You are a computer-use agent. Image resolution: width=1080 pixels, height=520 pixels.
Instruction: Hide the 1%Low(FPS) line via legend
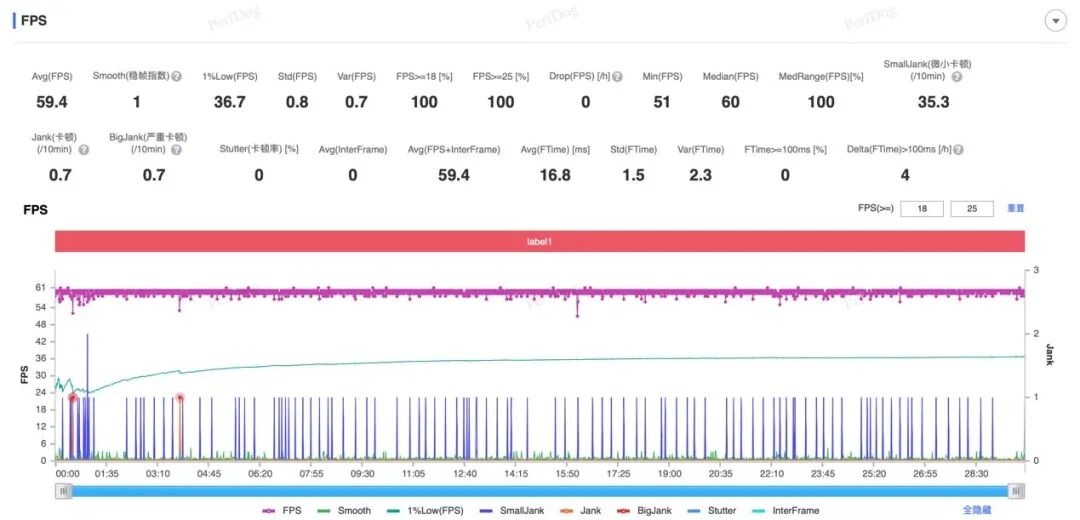[x=427, y=510]
